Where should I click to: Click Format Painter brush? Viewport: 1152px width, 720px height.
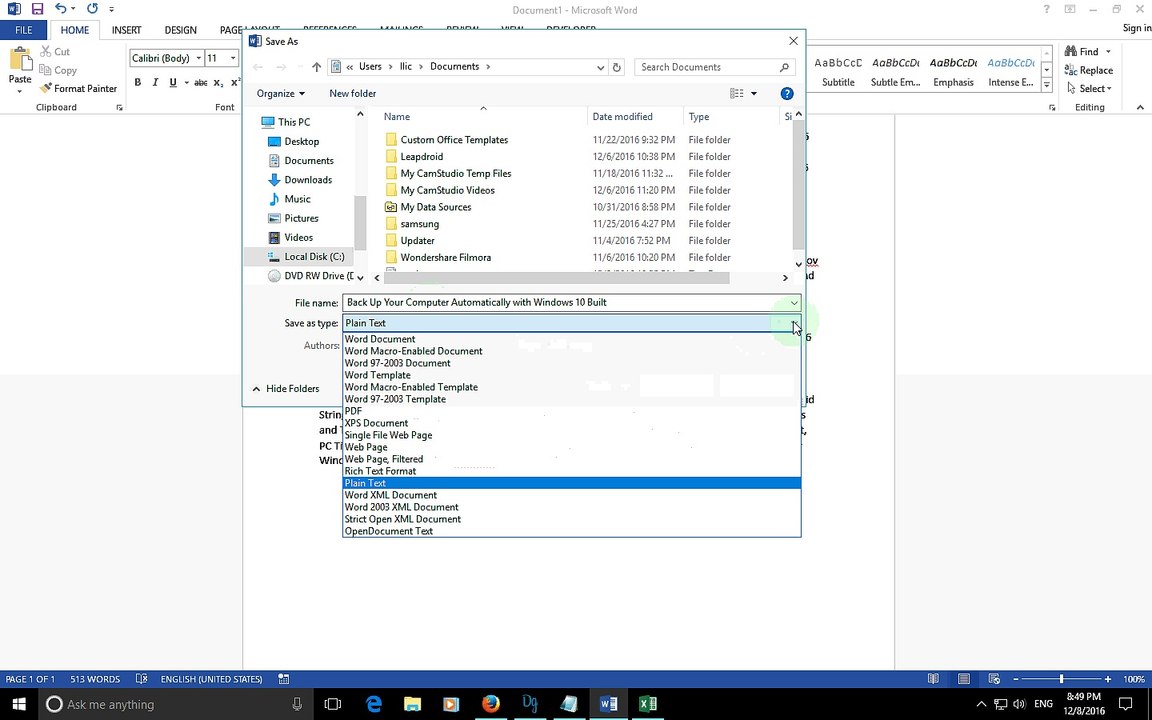point(78,88)
